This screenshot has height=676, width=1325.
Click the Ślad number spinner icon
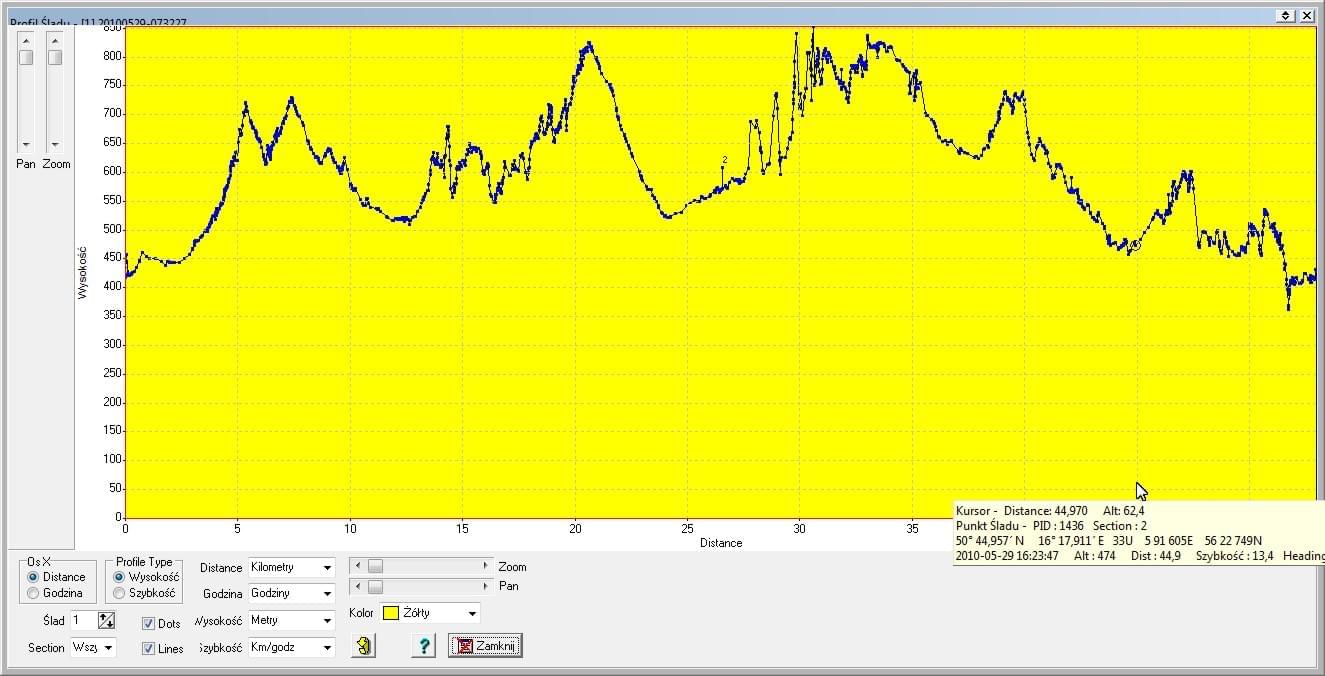(x=106, y=621)
